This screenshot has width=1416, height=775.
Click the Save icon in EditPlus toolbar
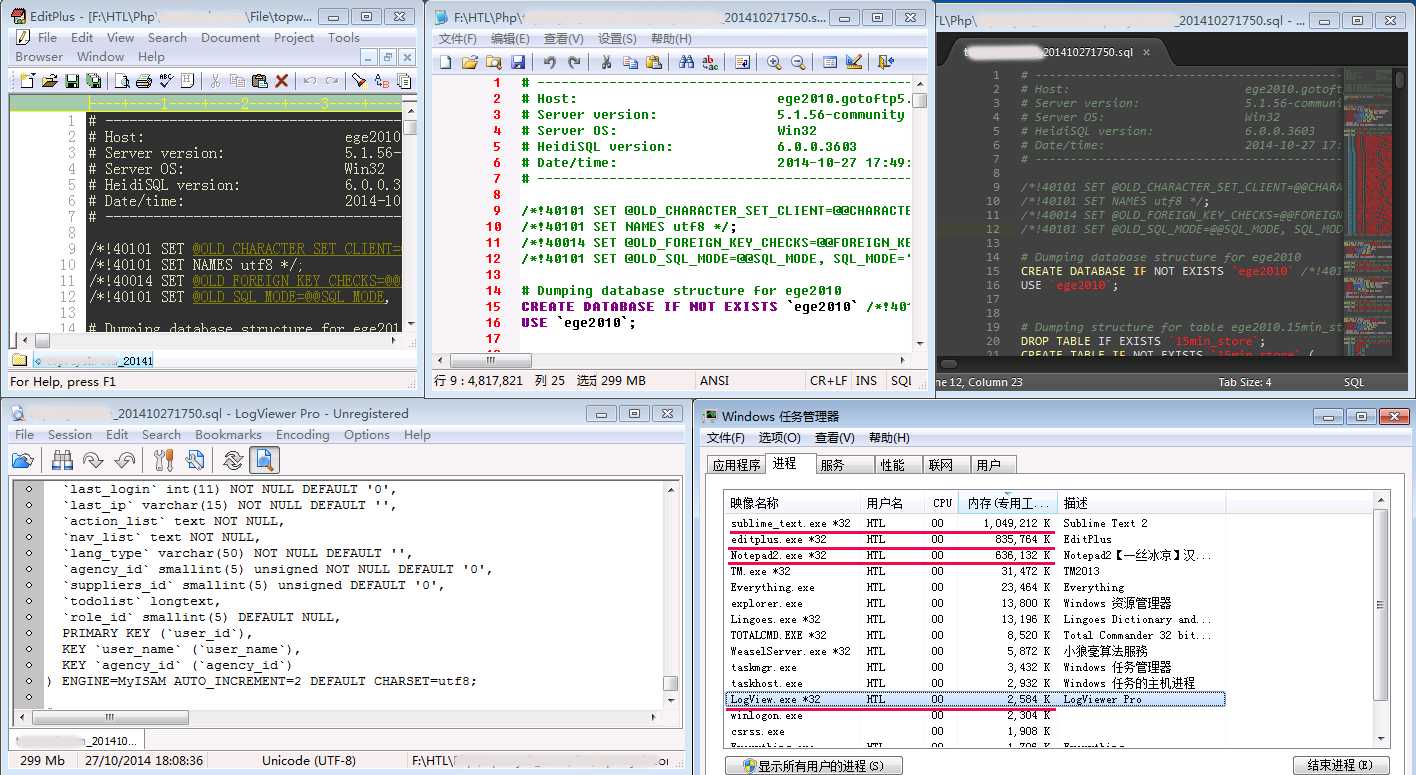click(x=72, y=81)
